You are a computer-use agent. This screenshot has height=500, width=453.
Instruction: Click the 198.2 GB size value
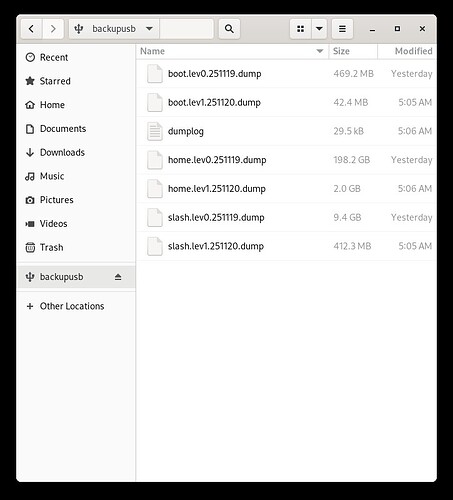click(x=352, y=160)
